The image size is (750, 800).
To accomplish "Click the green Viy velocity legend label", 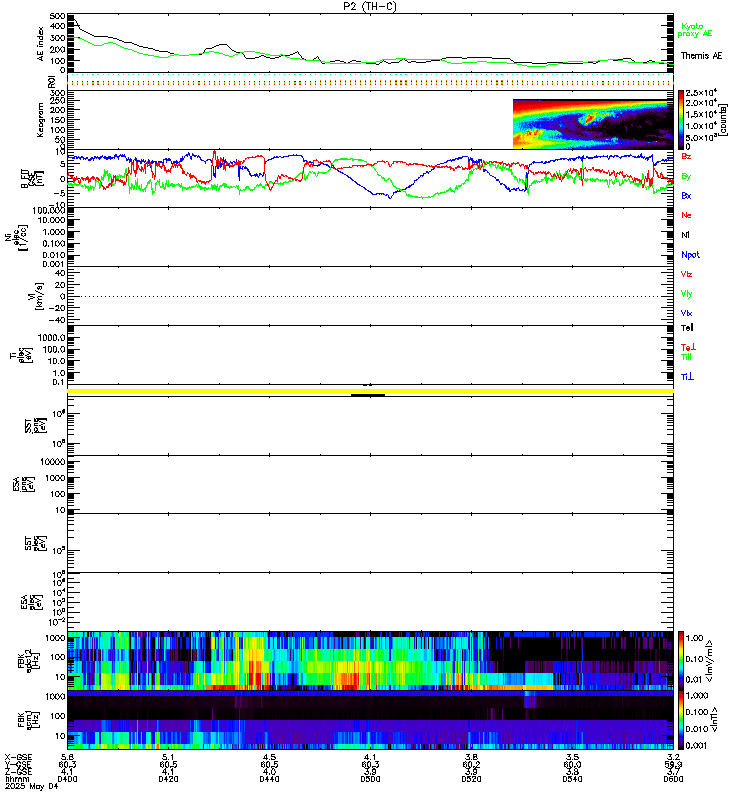I will pos(686,294).
